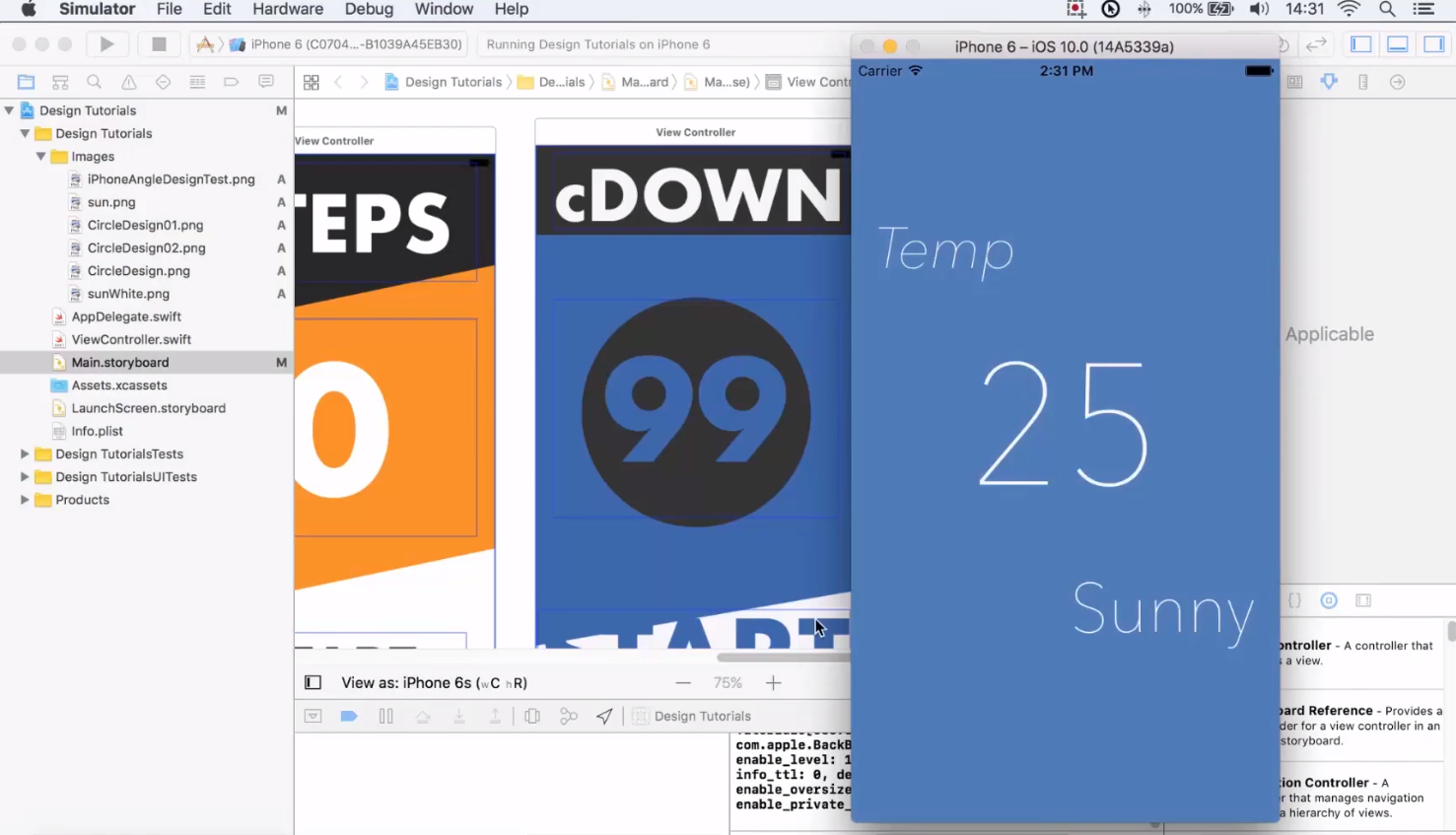Open the Simulator application menu
The height and width of the screenshot is (835, 1456).
[98, 9]
